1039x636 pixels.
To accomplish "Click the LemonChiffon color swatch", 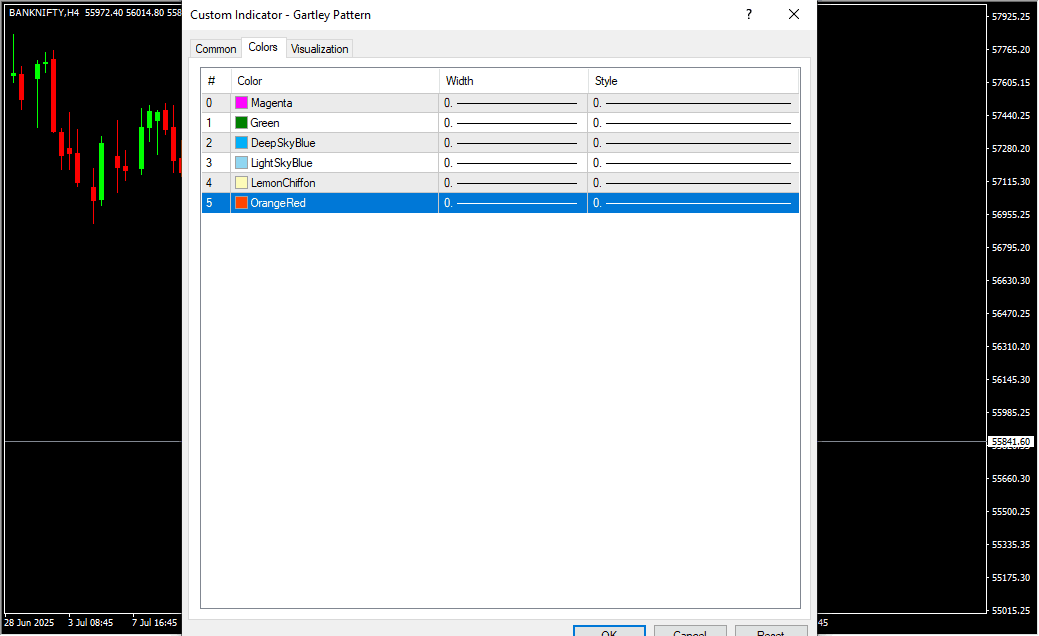I will 241,183.
